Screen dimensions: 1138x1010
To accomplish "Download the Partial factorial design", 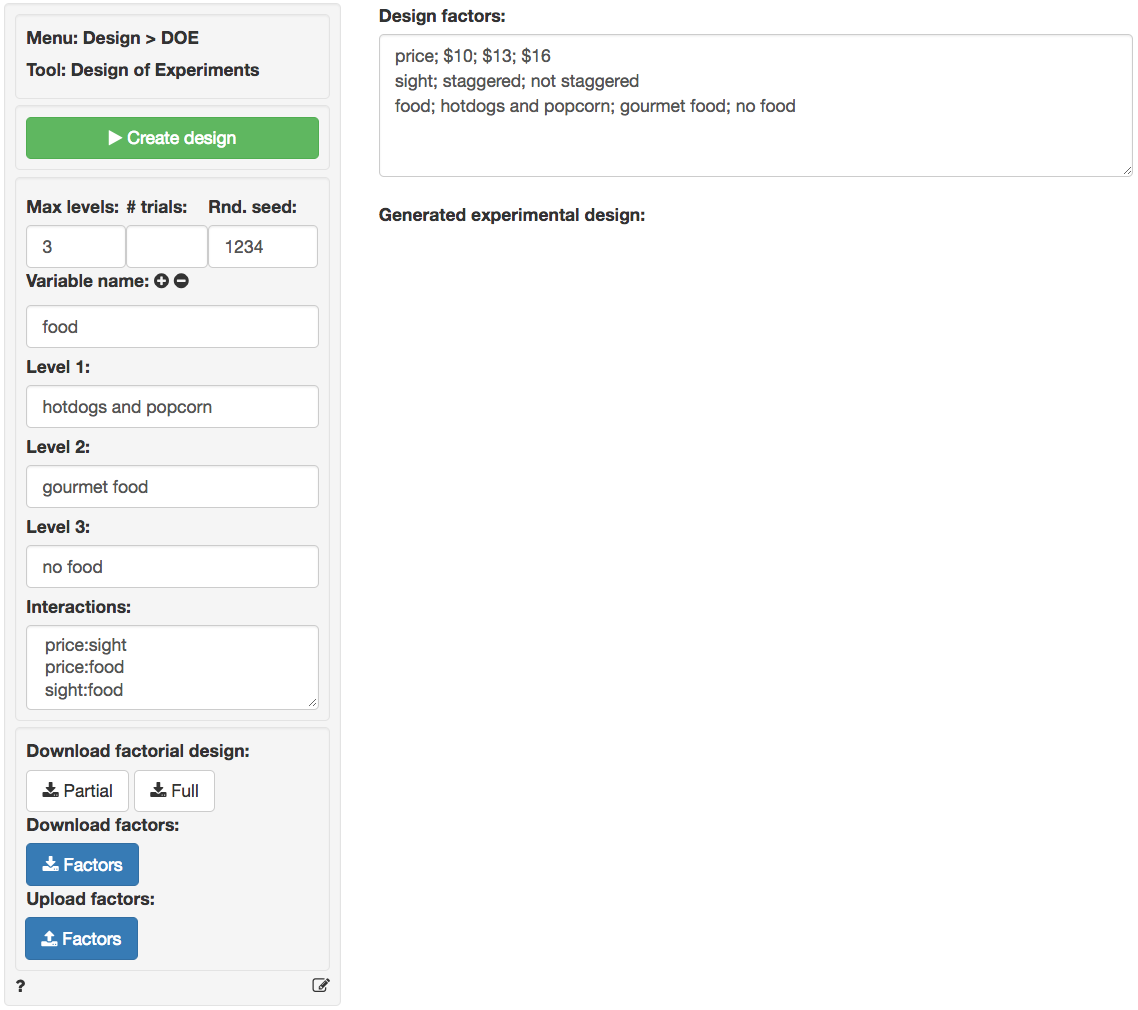I will pos(77,791).
